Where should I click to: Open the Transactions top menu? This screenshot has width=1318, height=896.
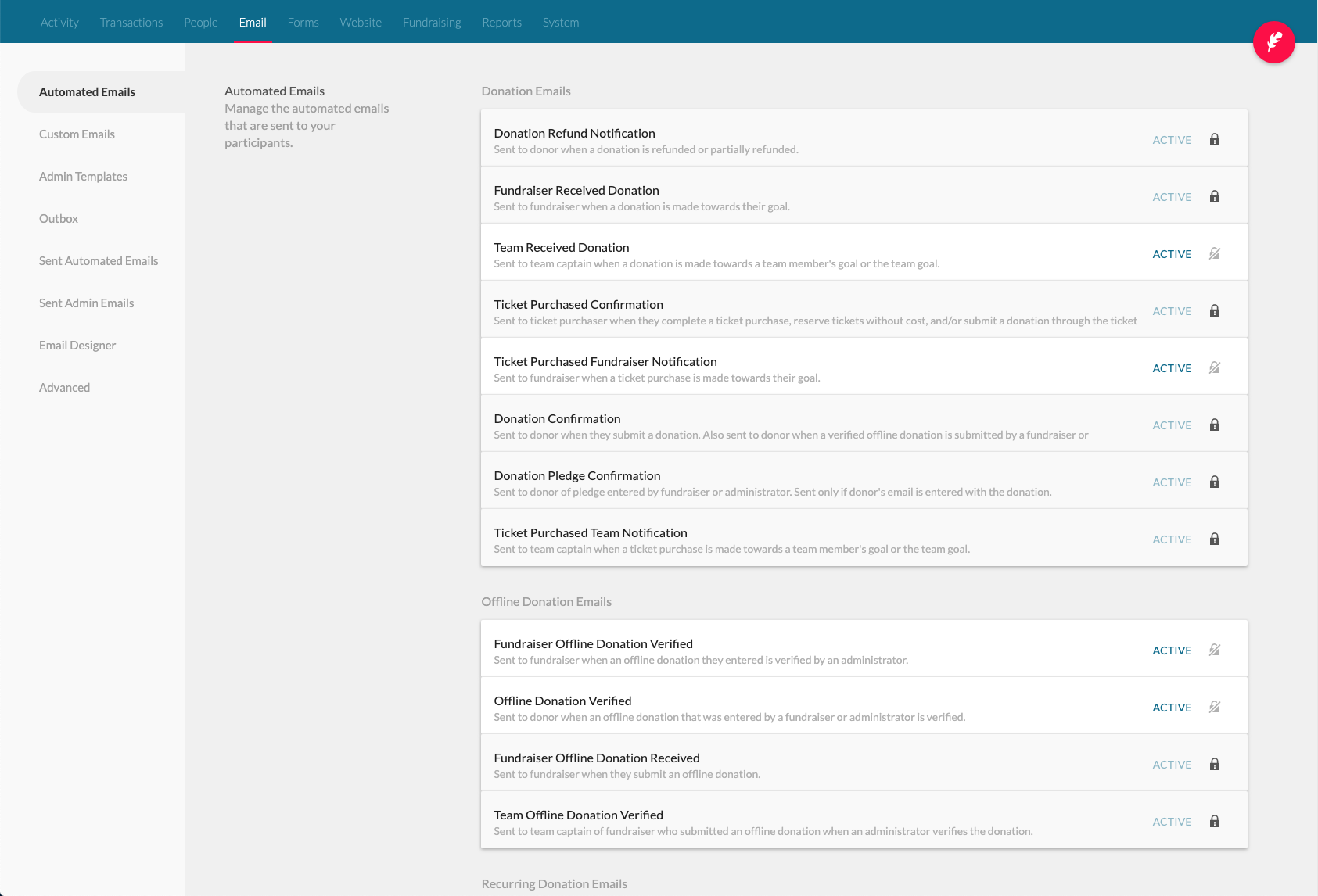(131, 23)
